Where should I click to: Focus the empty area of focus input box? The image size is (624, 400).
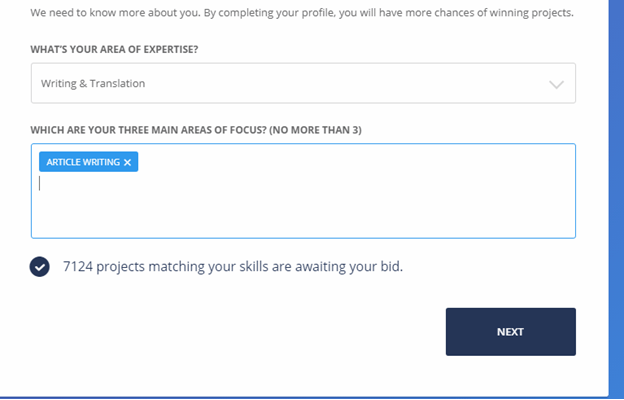pyautogui.click(x=303, y=207)
